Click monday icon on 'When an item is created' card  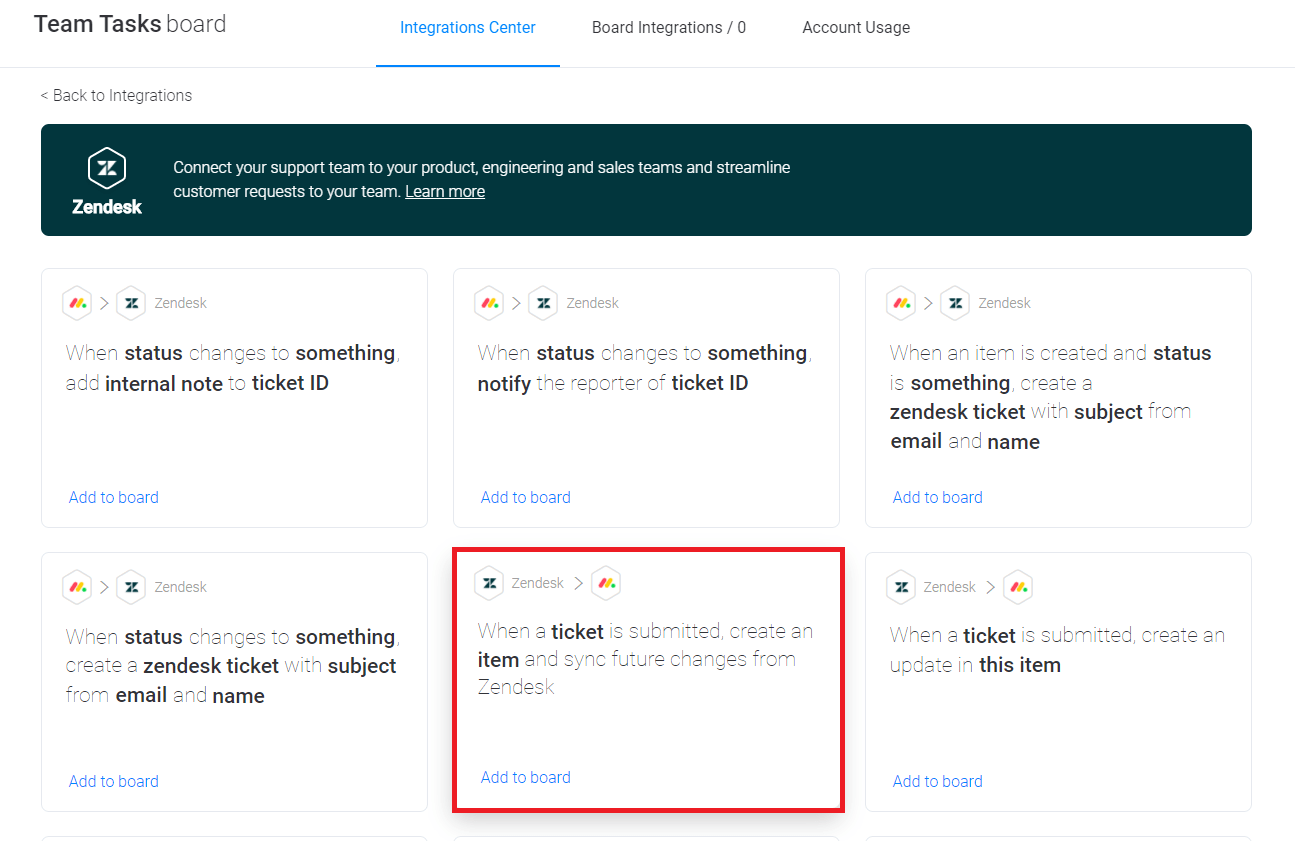click(x=901, y=303)
